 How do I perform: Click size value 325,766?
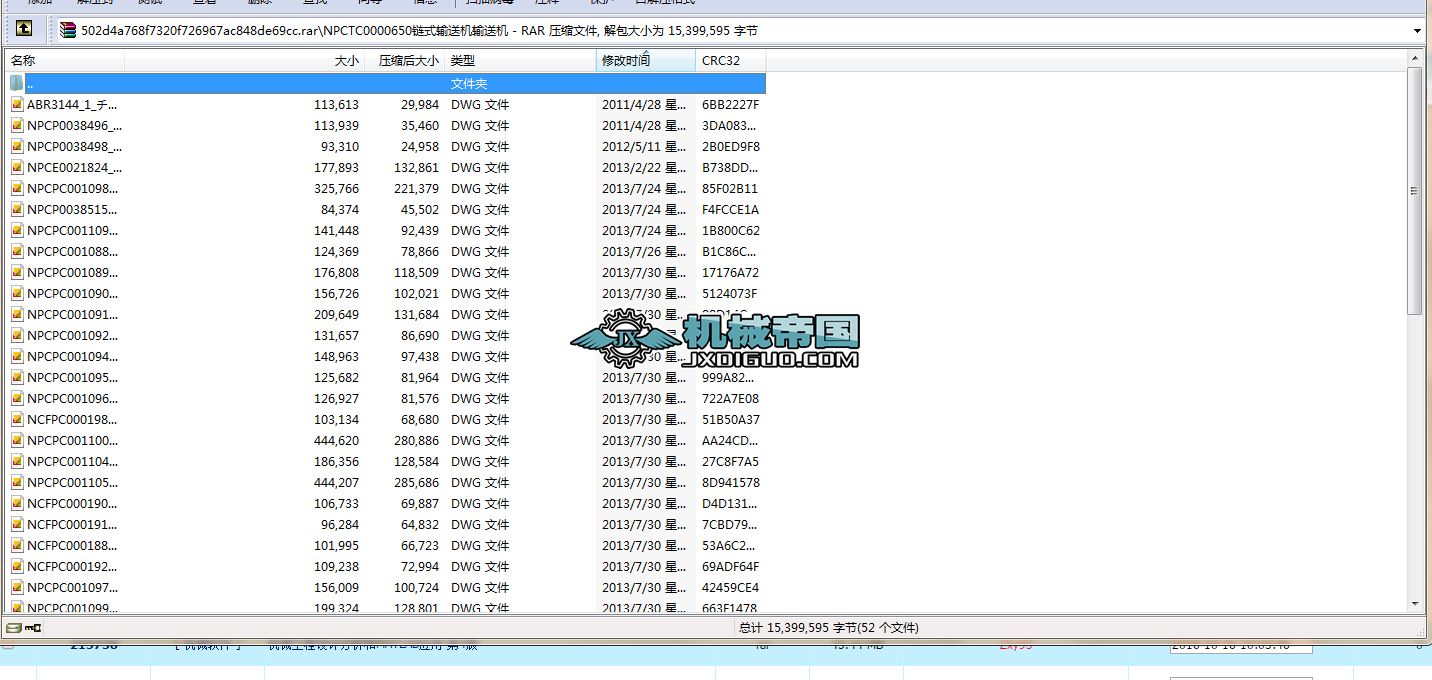point(336,189)
